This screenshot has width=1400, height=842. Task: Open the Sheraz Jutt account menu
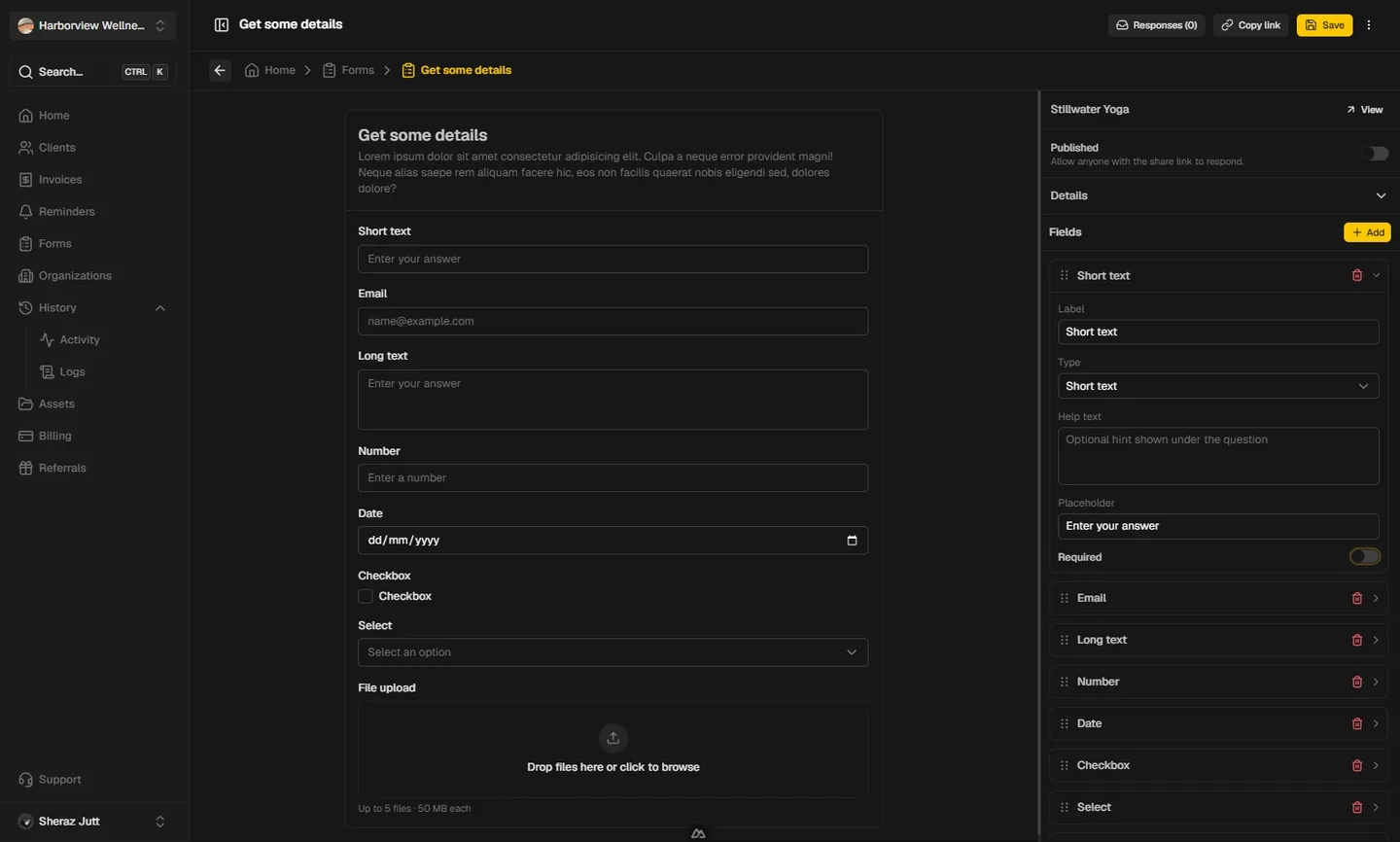[x=92, y=822]
